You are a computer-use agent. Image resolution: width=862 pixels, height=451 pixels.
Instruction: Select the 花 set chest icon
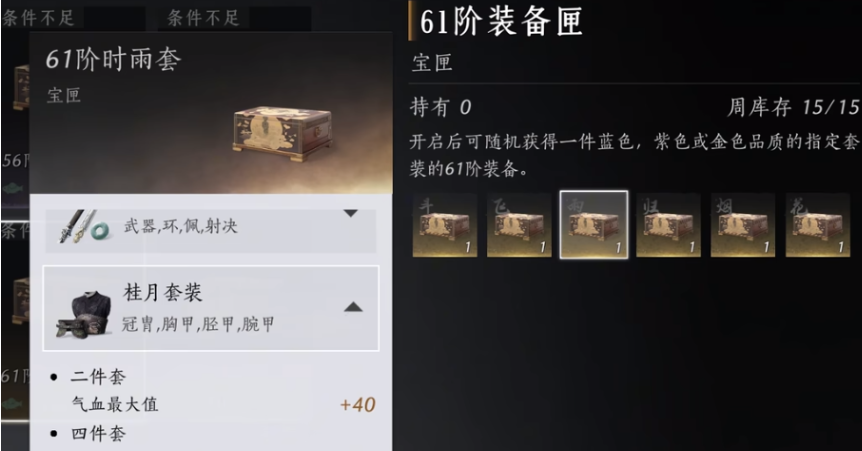pos(817,225)
